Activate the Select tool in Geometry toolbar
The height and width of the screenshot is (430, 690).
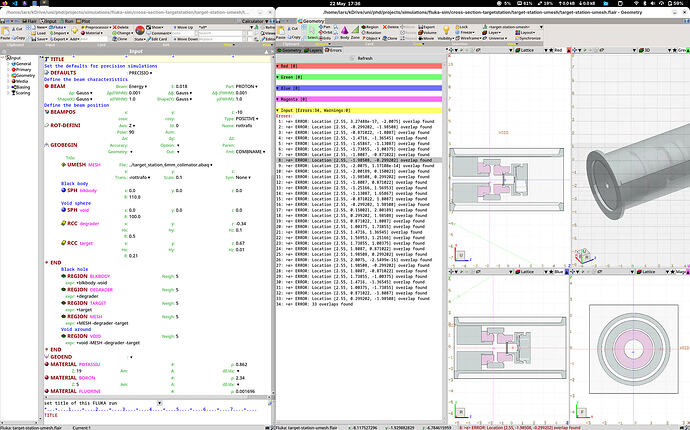pyautogui.click(x=312, y=33)
